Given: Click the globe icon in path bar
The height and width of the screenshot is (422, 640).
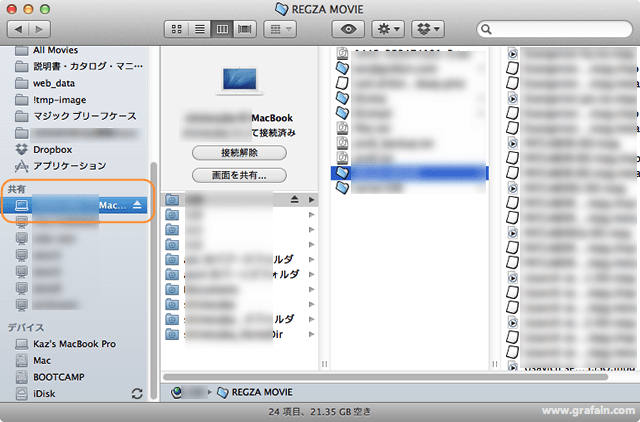Looking at the screenshot, I should [x=176, y=392].
